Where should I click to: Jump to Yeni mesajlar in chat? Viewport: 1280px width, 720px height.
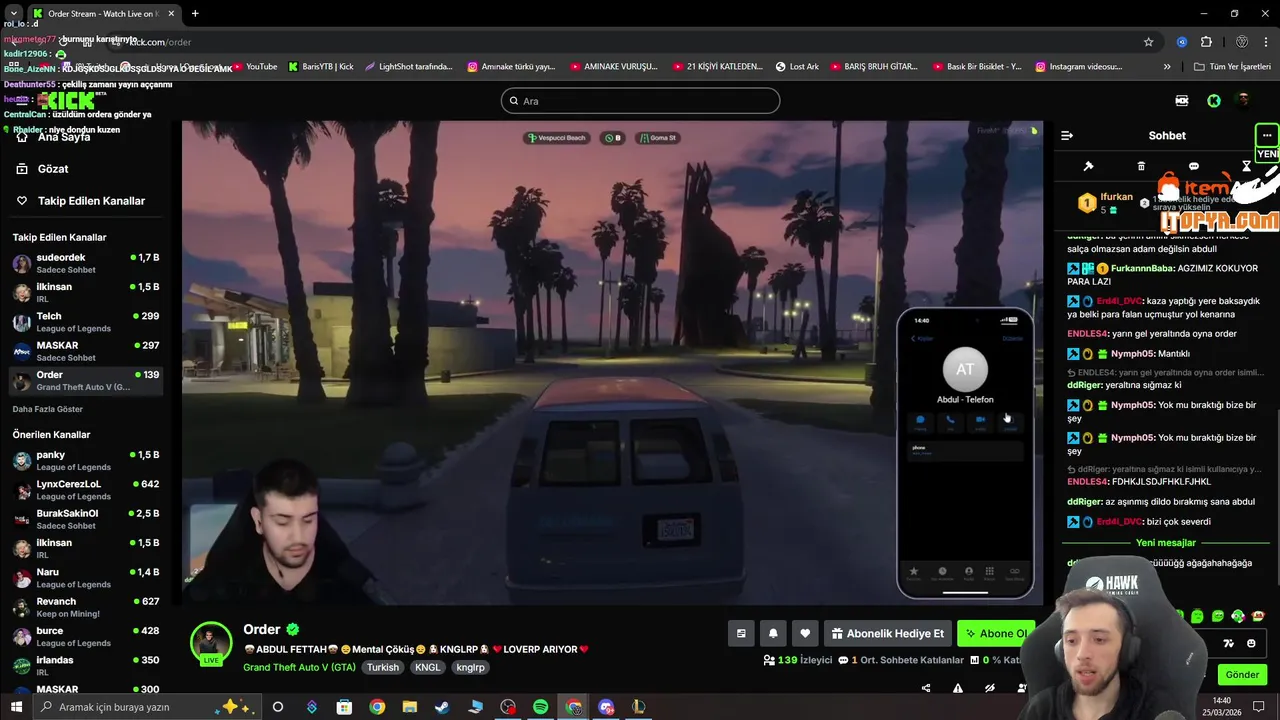tap(1166, 543)
